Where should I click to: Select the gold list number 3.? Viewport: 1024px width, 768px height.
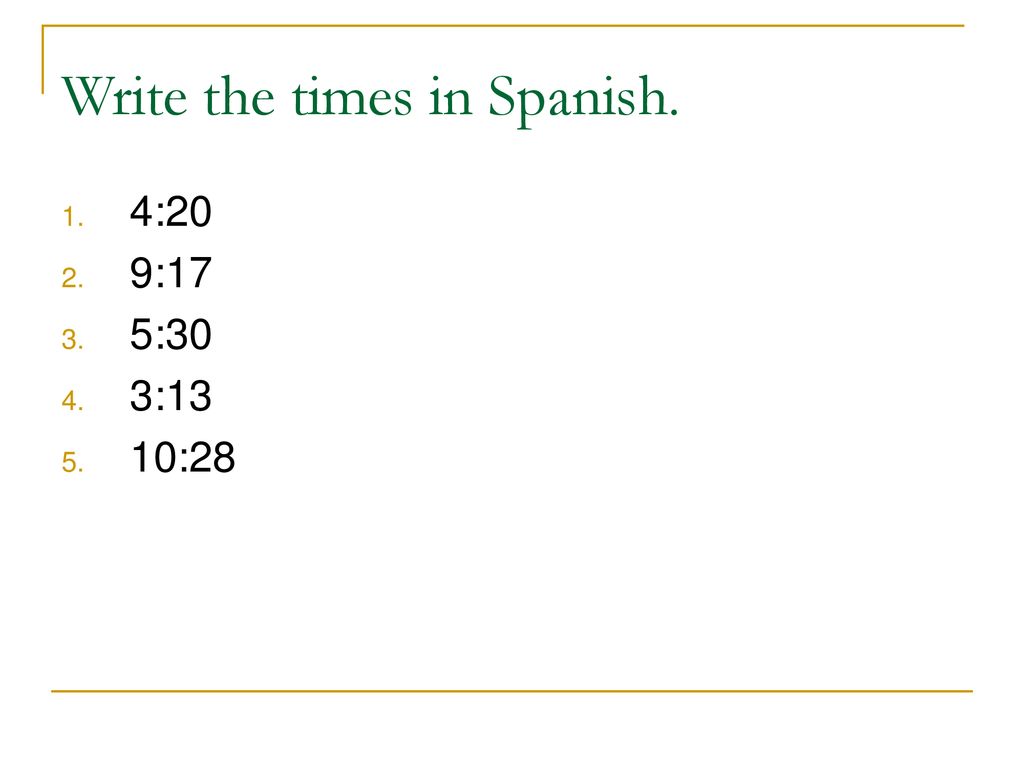pos(72,340)
